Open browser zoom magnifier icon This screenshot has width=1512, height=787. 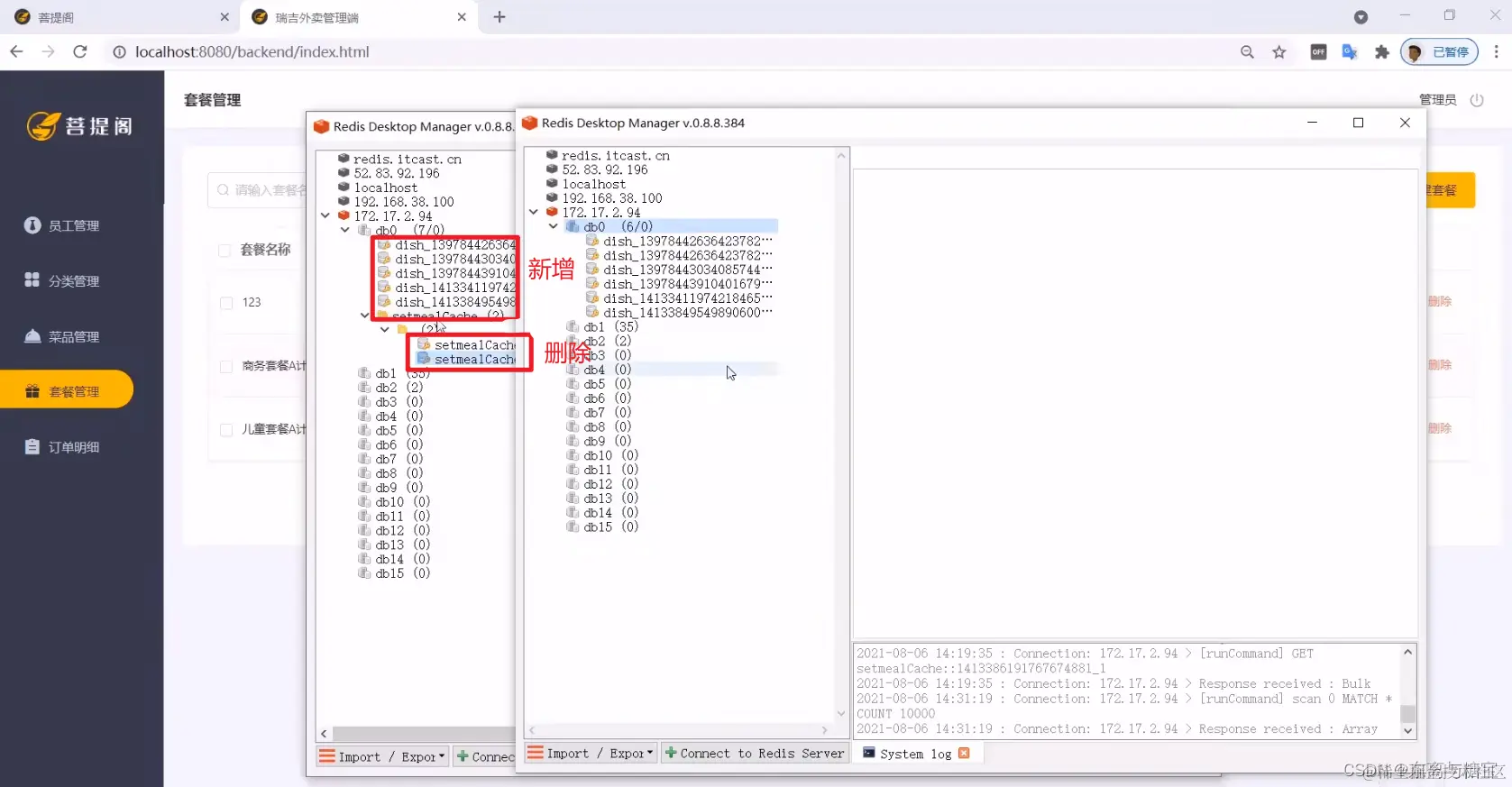point(1247,52)
